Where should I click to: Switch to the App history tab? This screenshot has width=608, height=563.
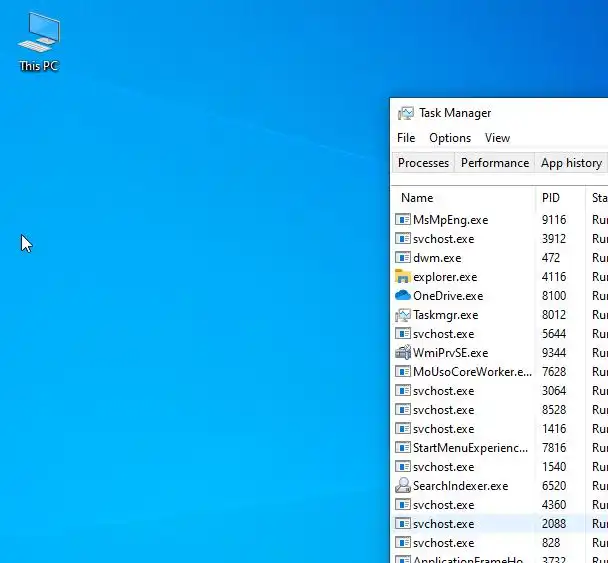tap(571, 163)
